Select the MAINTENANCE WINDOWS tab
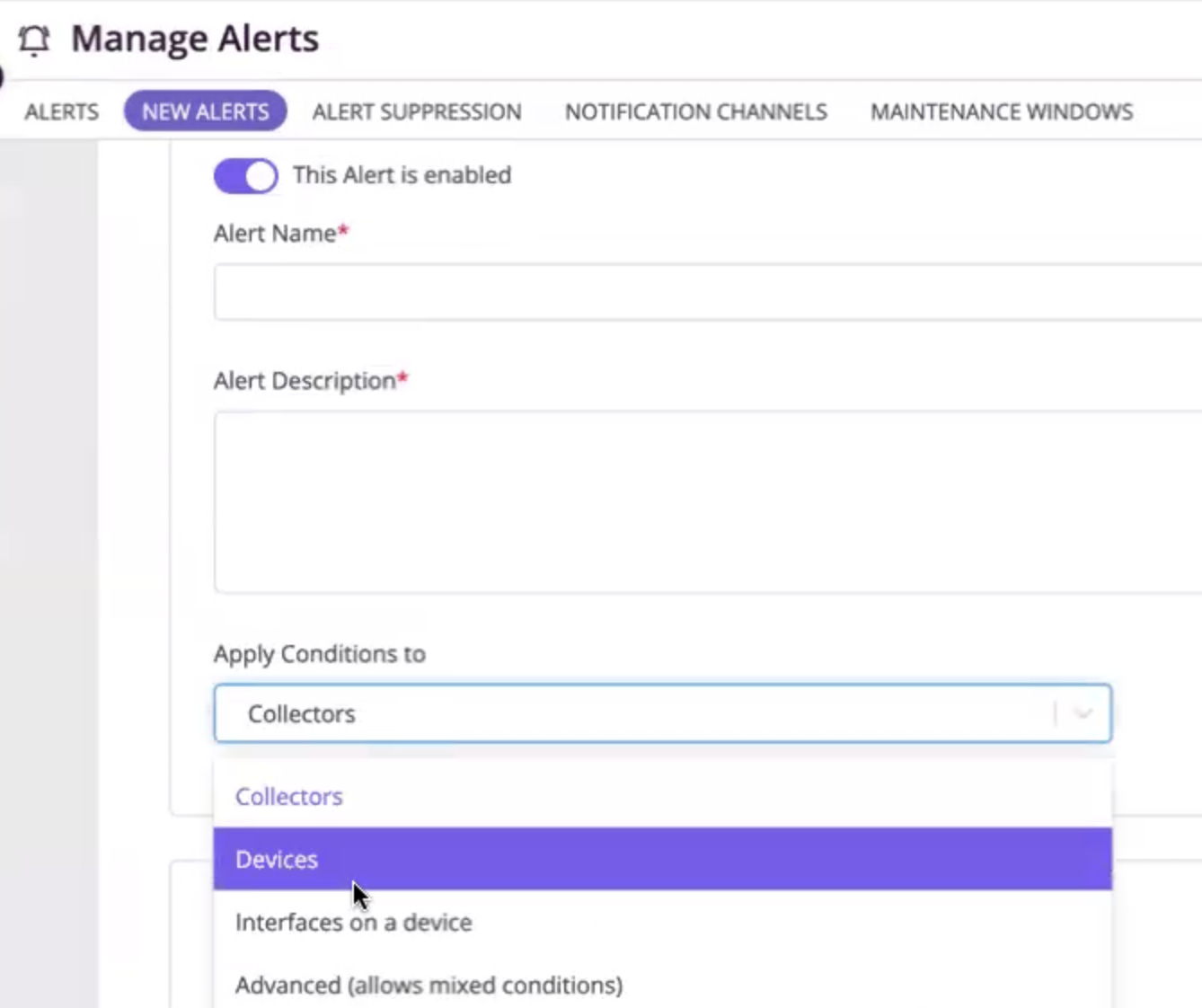The image size is (1202, 1008). tap(1002, 111)
